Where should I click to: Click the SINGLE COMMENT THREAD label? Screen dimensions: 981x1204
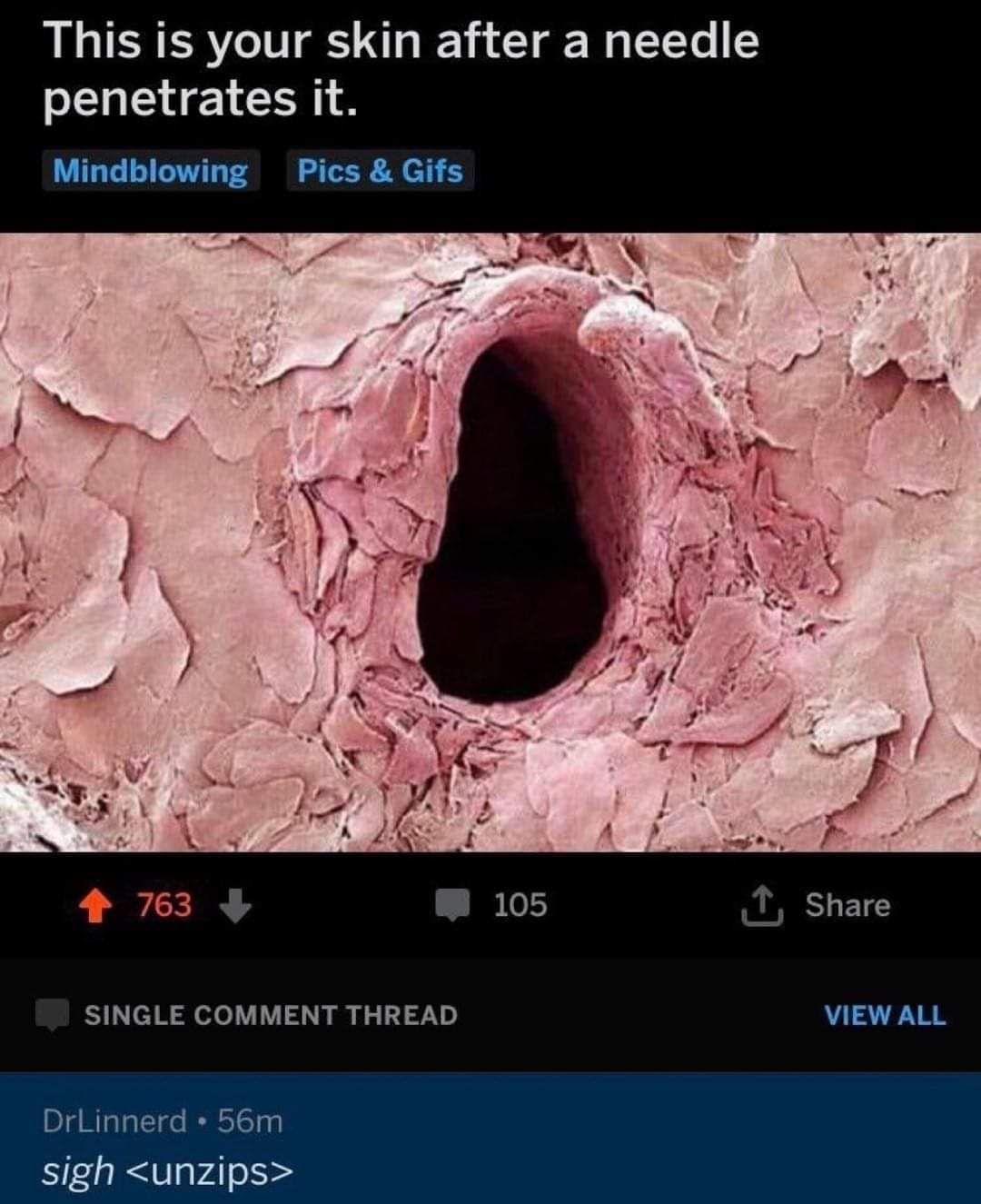click(x=271, y=1015)
